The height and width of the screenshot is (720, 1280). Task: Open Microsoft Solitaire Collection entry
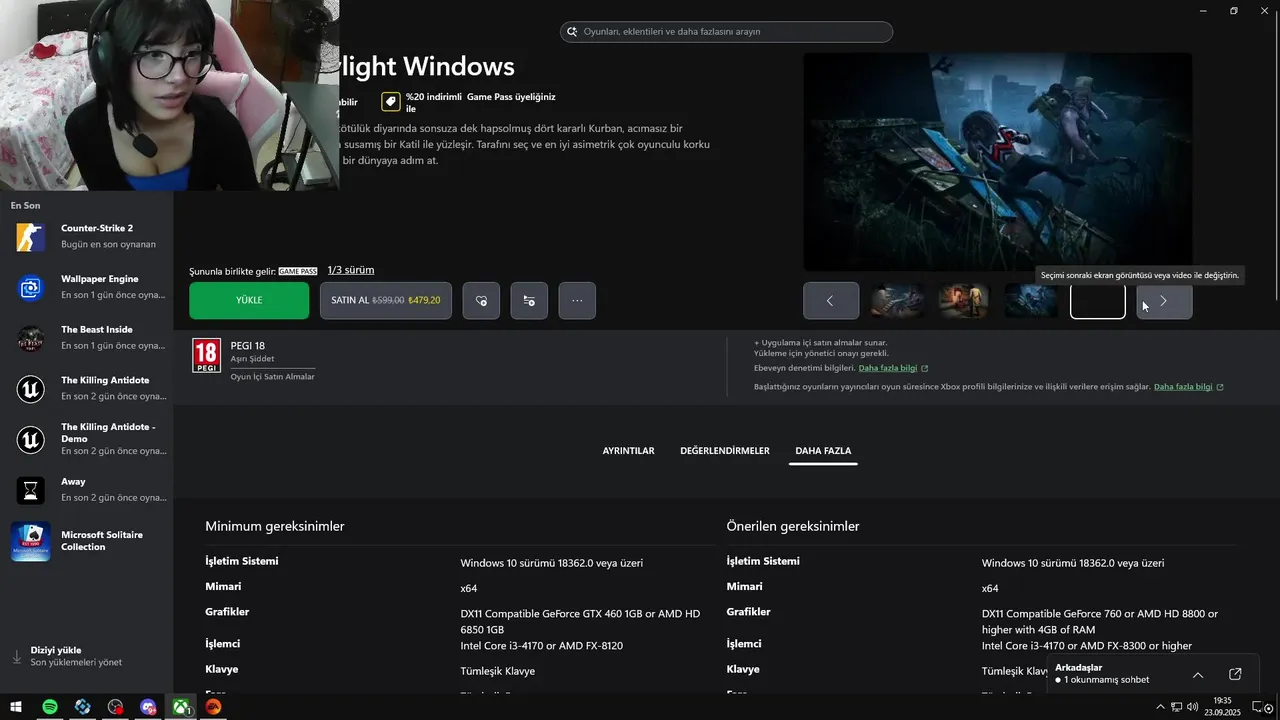tap(87, 541)
